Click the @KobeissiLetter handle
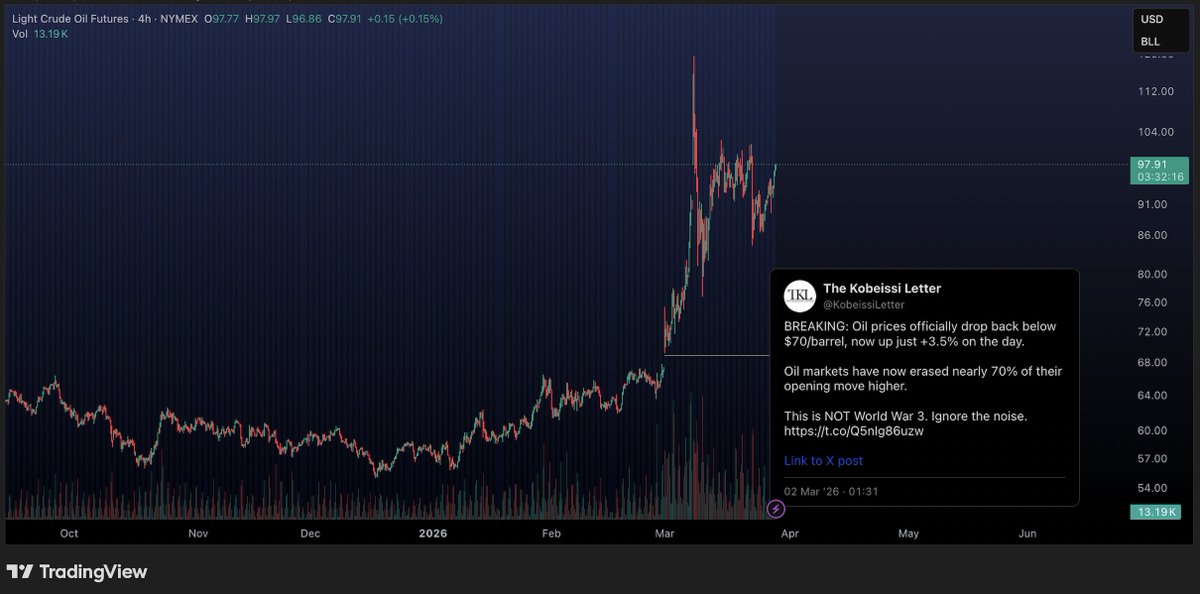The width and height of the screenshot is (1200, 594). [x=863, y=304]
